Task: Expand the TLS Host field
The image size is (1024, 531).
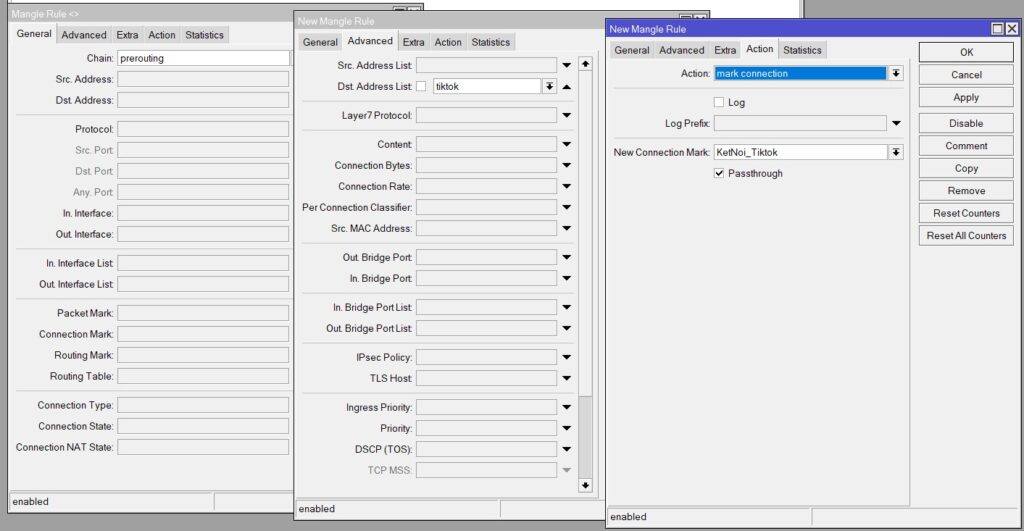Action: coord(567,378)
